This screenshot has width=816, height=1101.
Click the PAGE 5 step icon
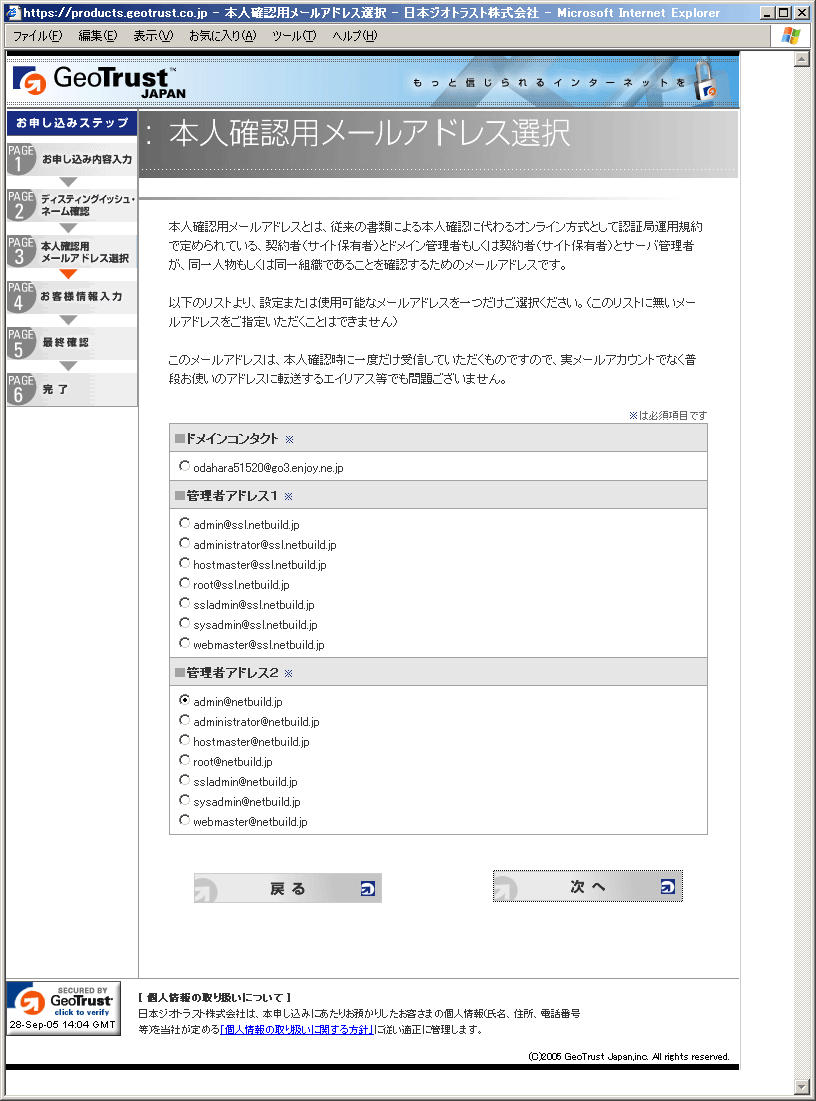20,343
